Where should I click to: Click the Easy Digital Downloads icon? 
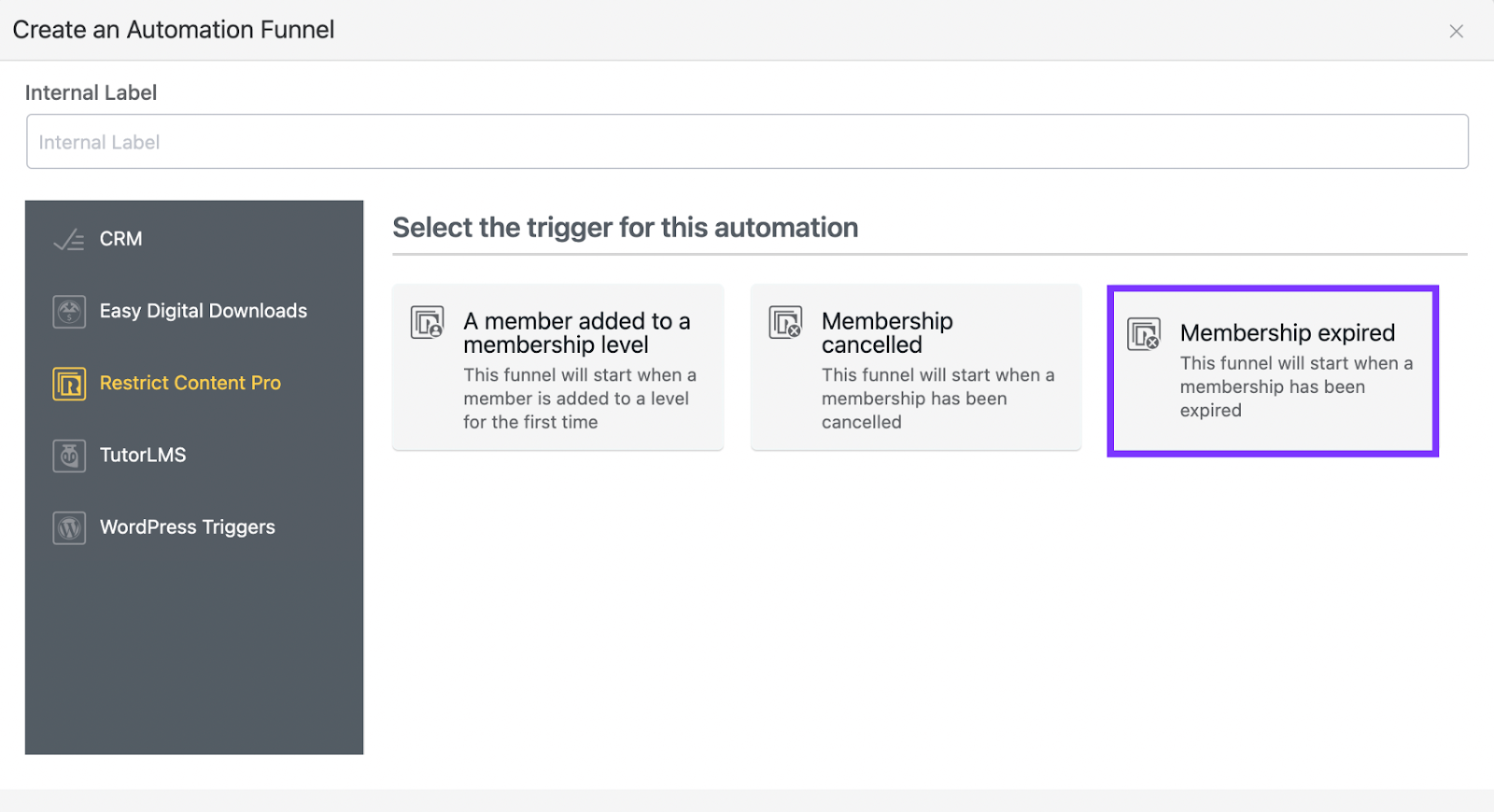[69, 312]
